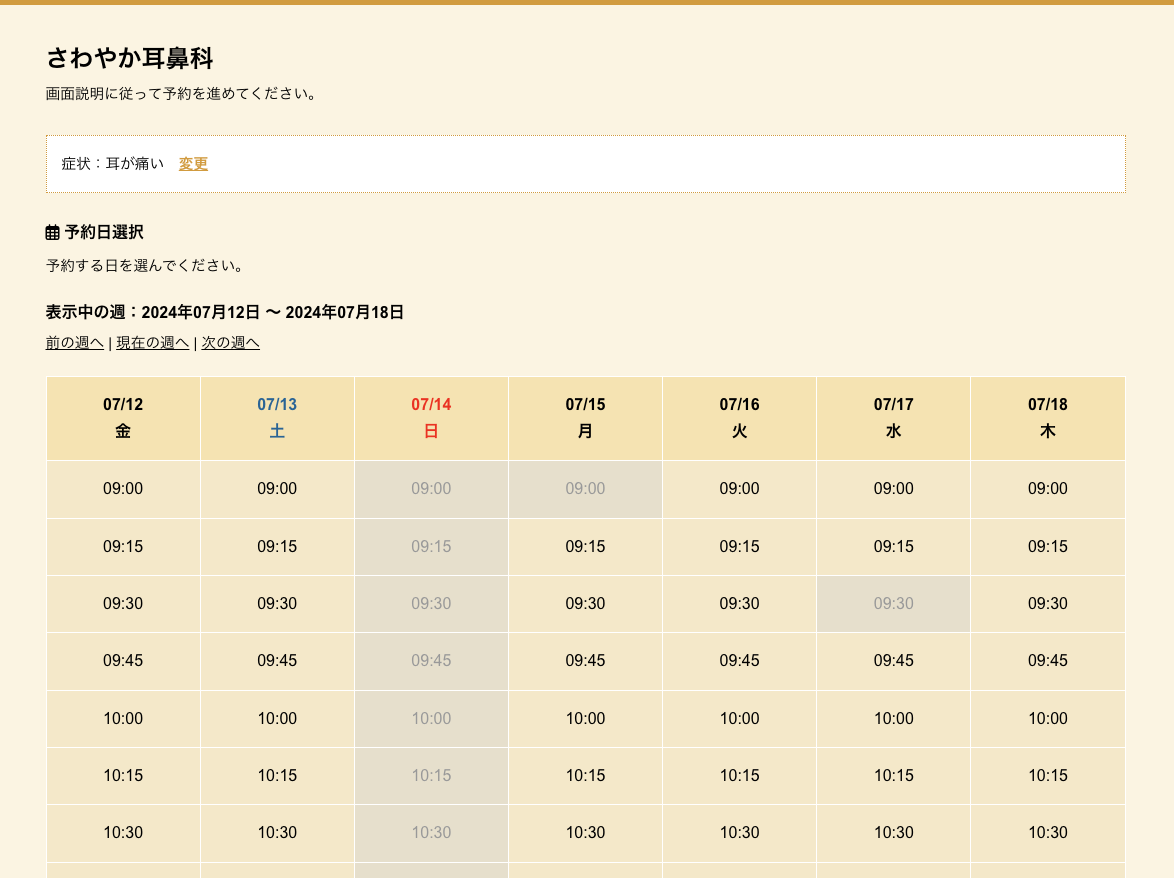1174x878 pixels.
Task: Pick 09:15 on 07/18
Action: 1047,546
